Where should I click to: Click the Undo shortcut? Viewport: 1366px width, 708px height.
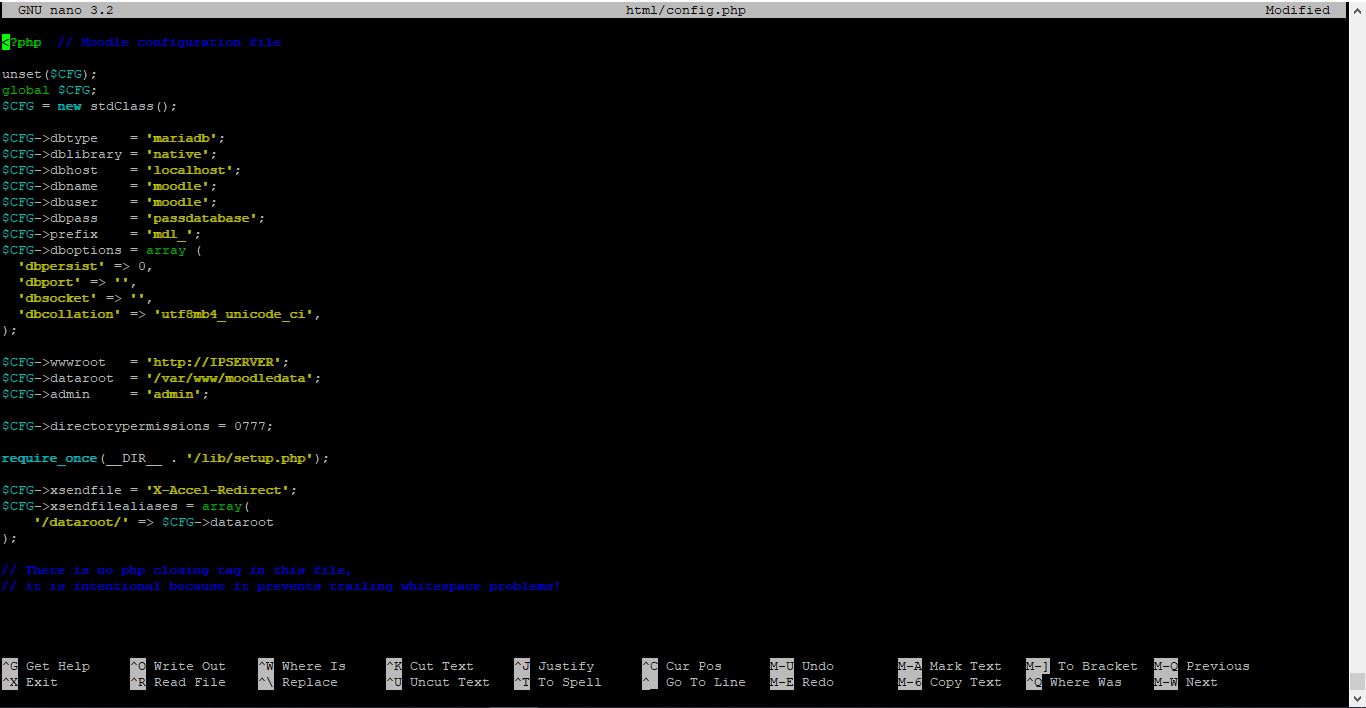point(817,666)
